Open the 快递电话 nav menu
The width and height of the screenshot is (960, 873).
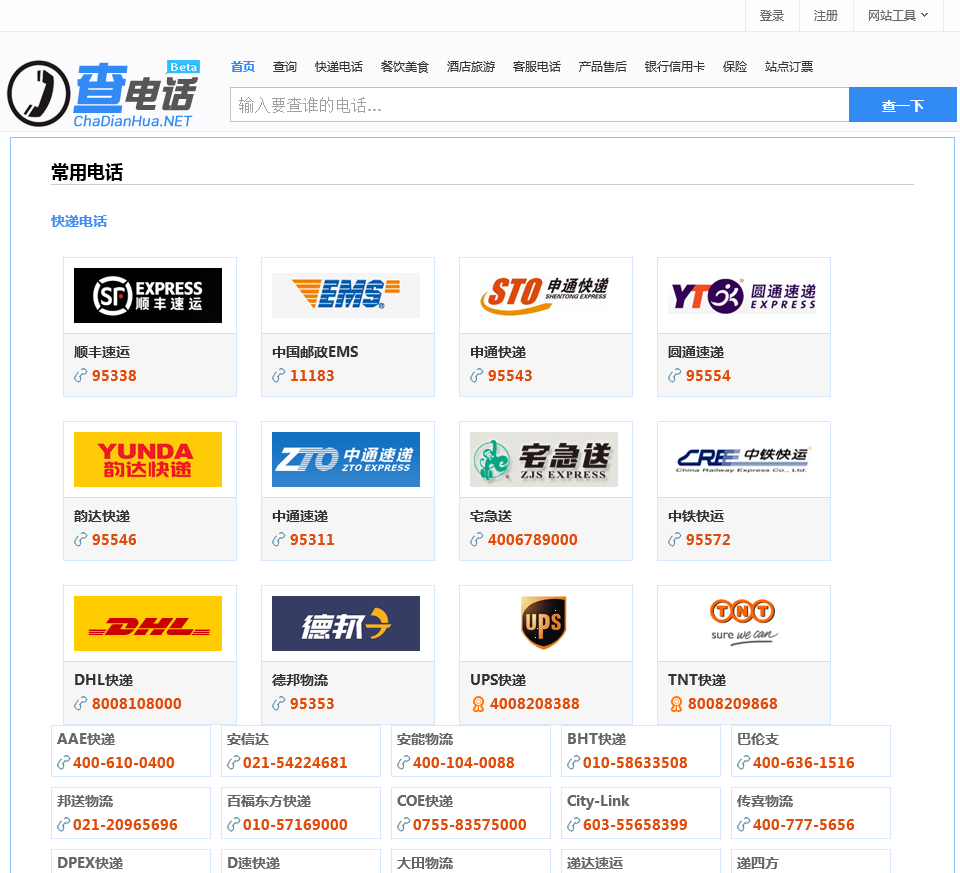[339, 66]
